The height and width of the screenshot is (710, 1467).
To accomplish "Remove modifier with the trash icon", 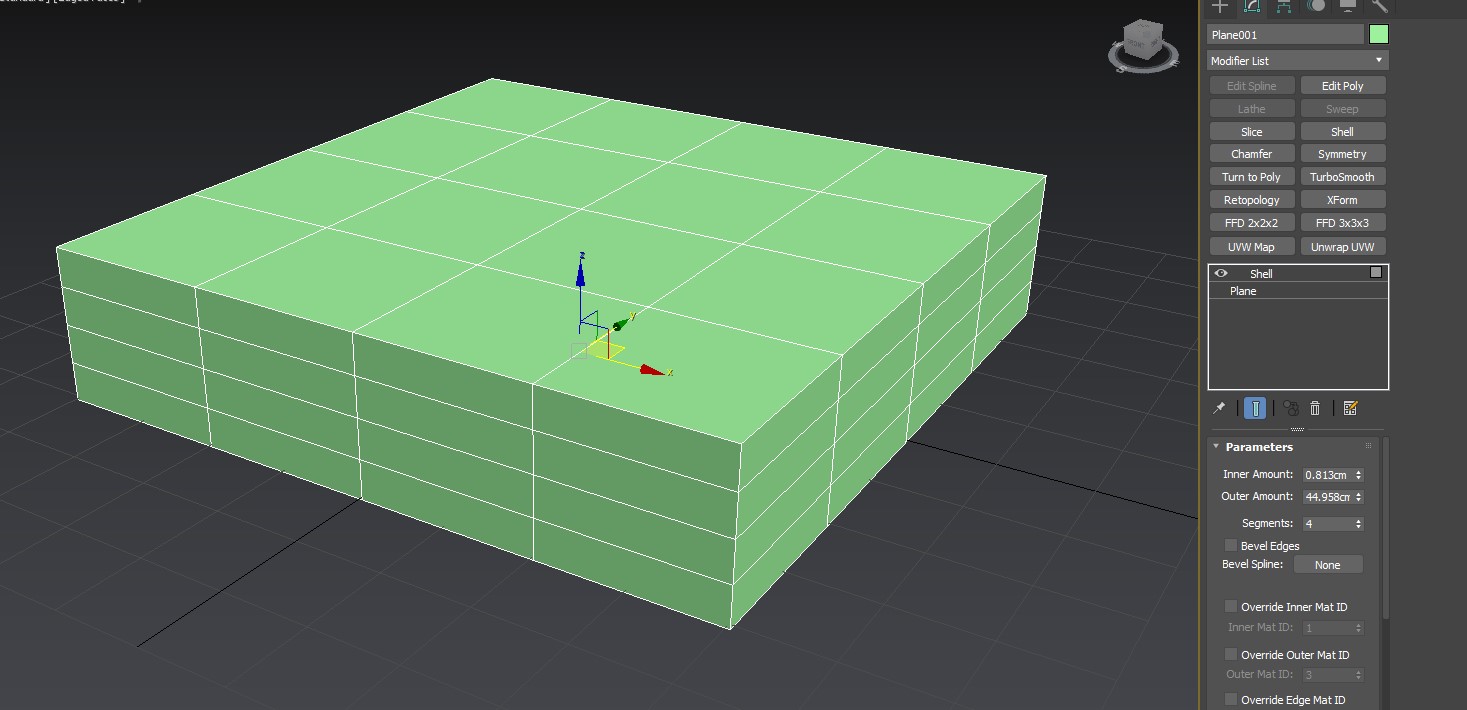I will click(1315, 408).
